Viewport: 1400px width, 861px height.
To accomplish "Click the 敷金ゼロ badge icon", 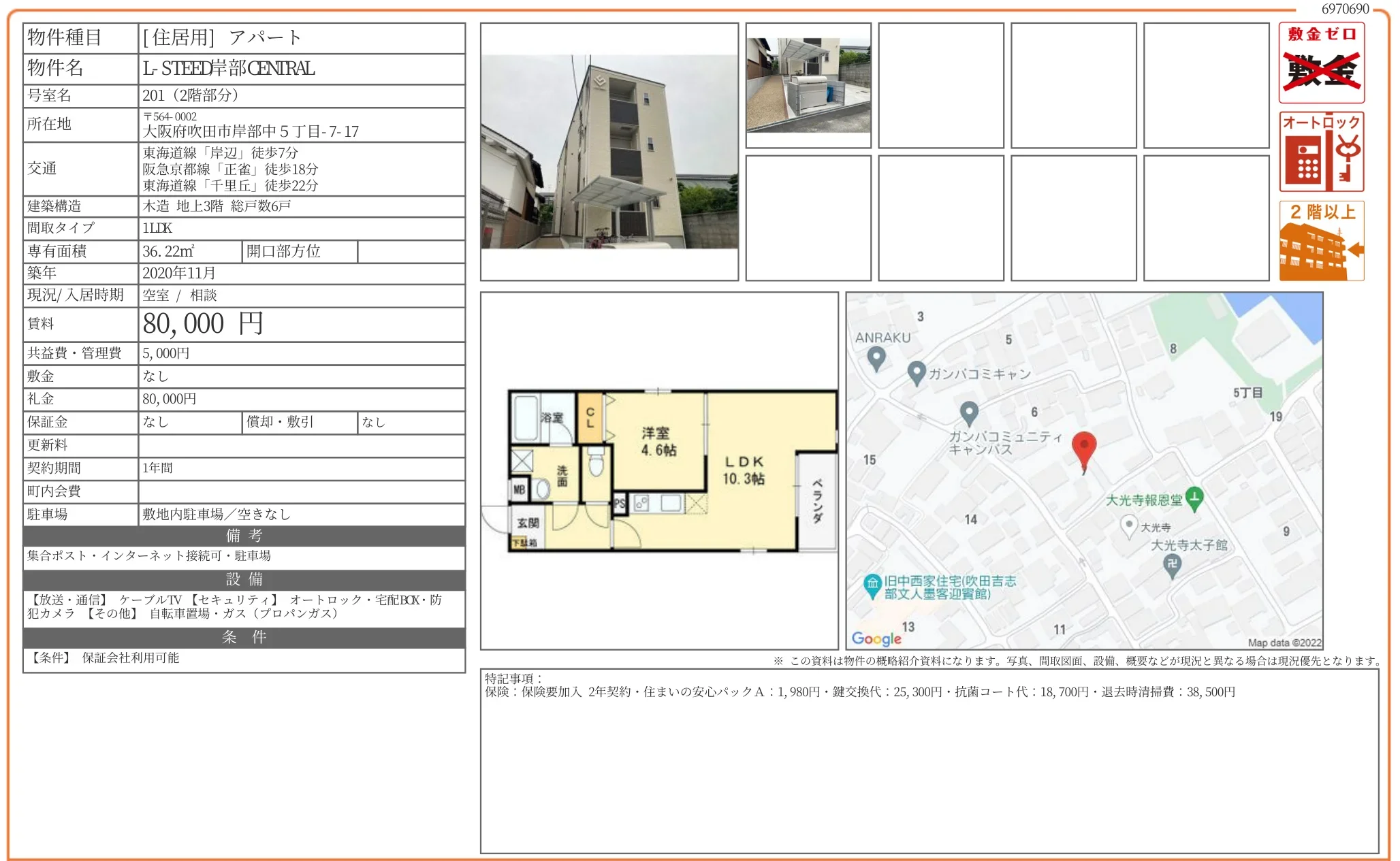I will coord(1321,63).
